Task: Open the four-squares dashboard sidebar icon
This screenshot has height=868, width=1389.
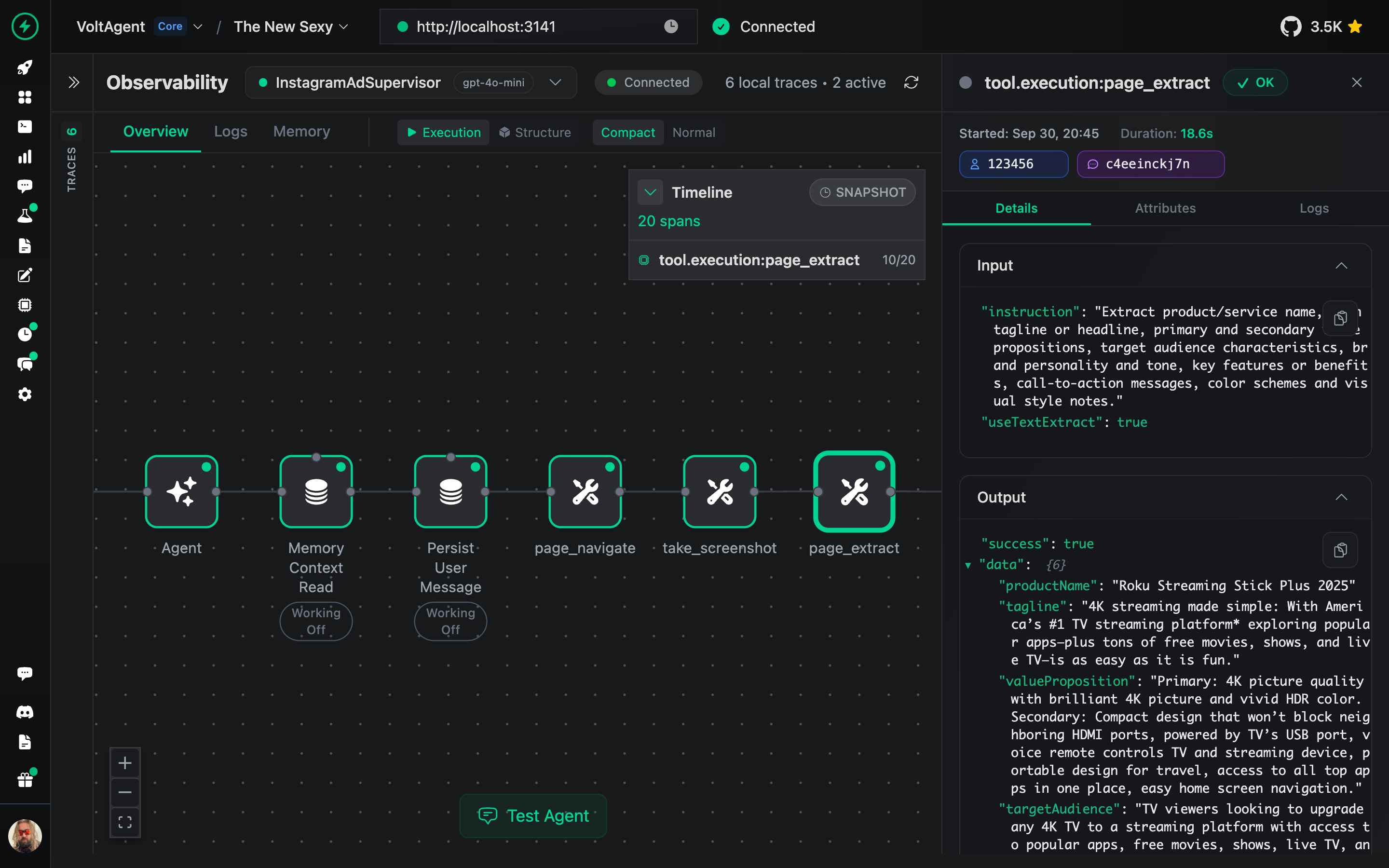Action: pyautogui.click(x=25, y=97)
